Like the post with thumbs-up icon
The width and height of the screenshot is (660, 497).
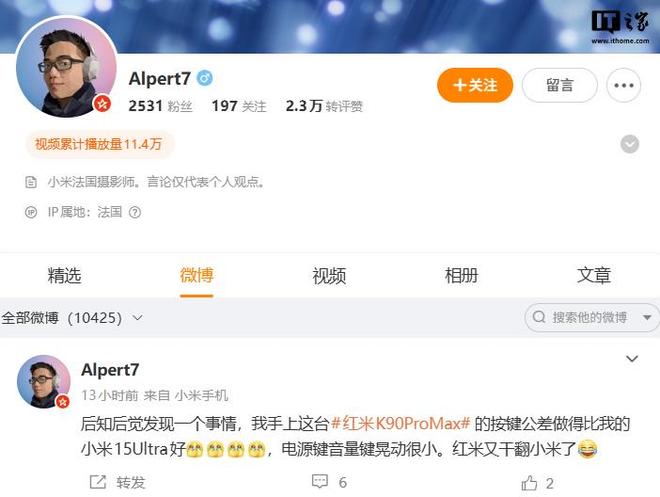click(x=529, y=483)
